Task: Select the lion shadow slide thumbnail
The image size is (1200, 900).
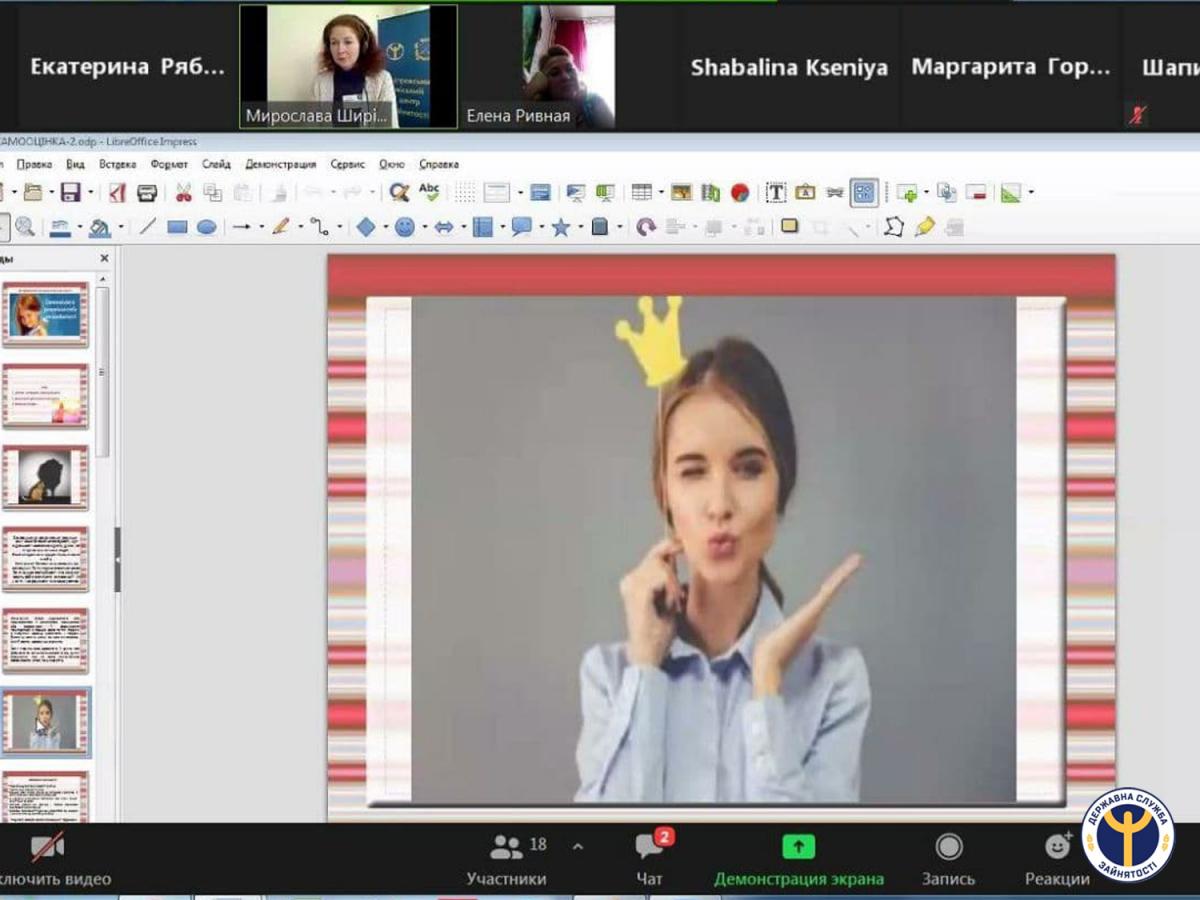Action: pos(46,477)
